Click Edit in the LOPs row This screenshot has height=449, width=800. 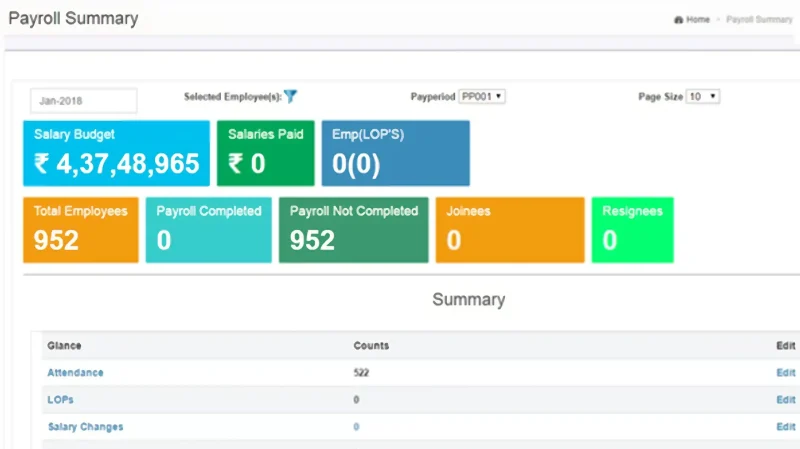tap(786, 400)
